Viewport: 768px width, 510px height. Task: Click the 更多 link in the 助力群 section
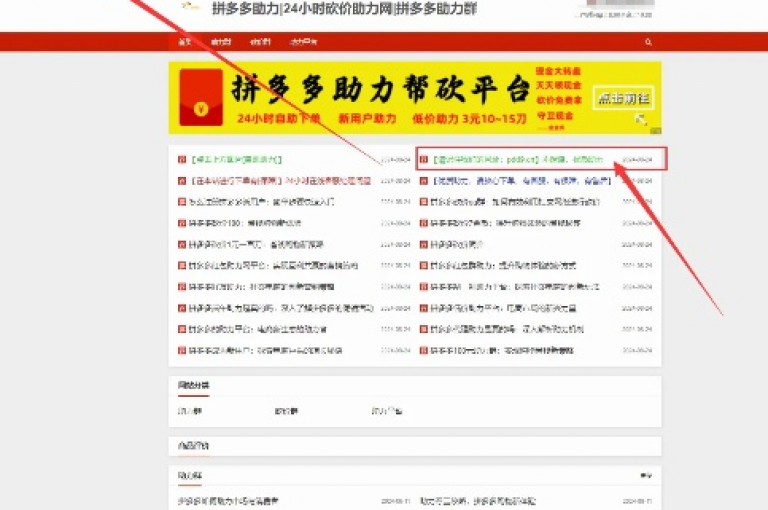click(x=646, y=476)
